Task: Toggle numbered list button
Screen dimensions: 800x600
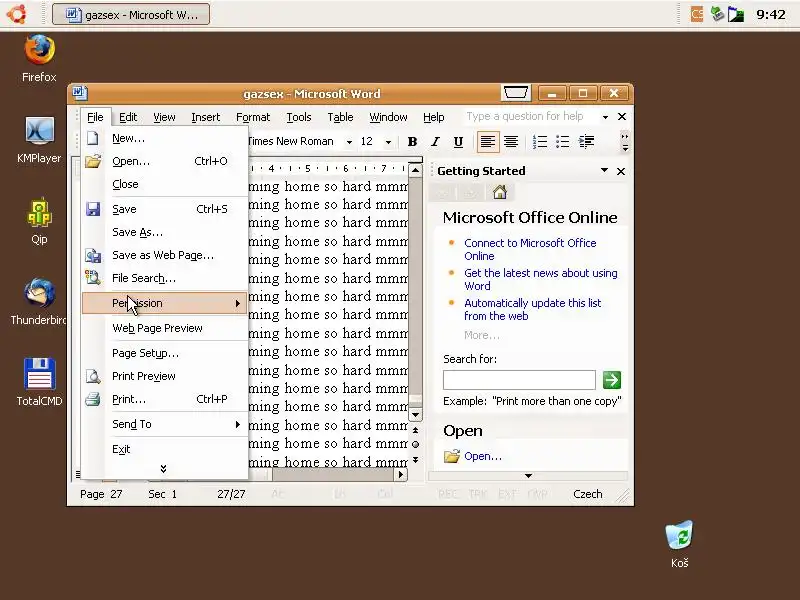Action: click(539, 142)
